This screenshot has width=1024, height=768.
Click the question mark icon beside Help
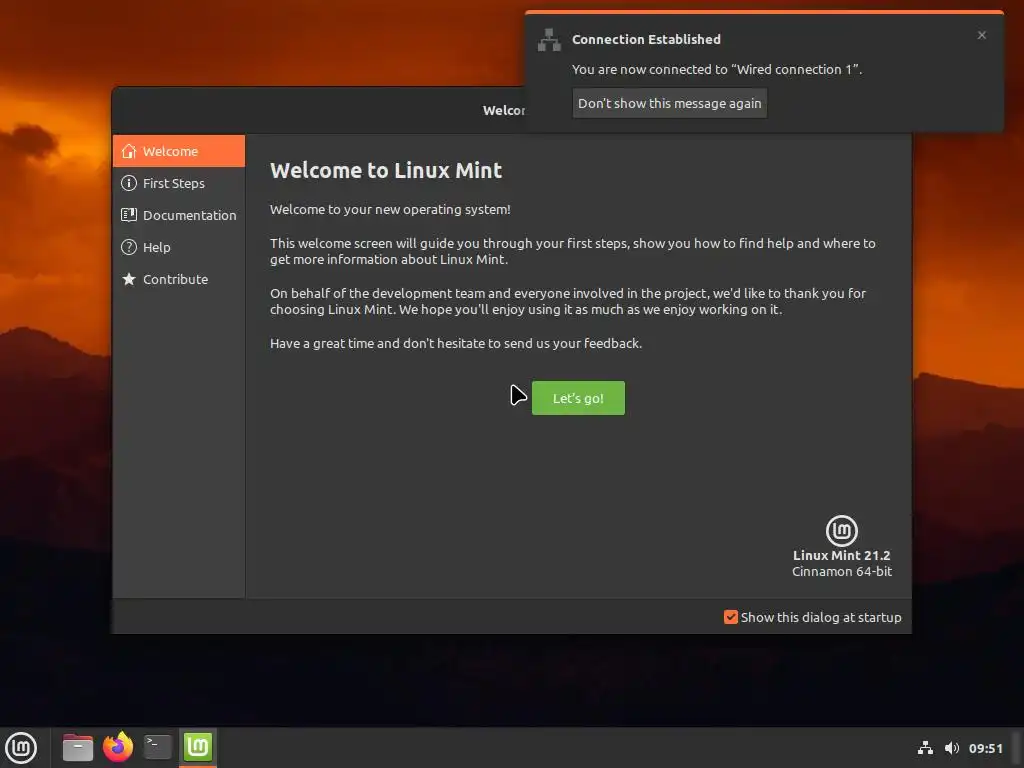[x=129, y=247]
